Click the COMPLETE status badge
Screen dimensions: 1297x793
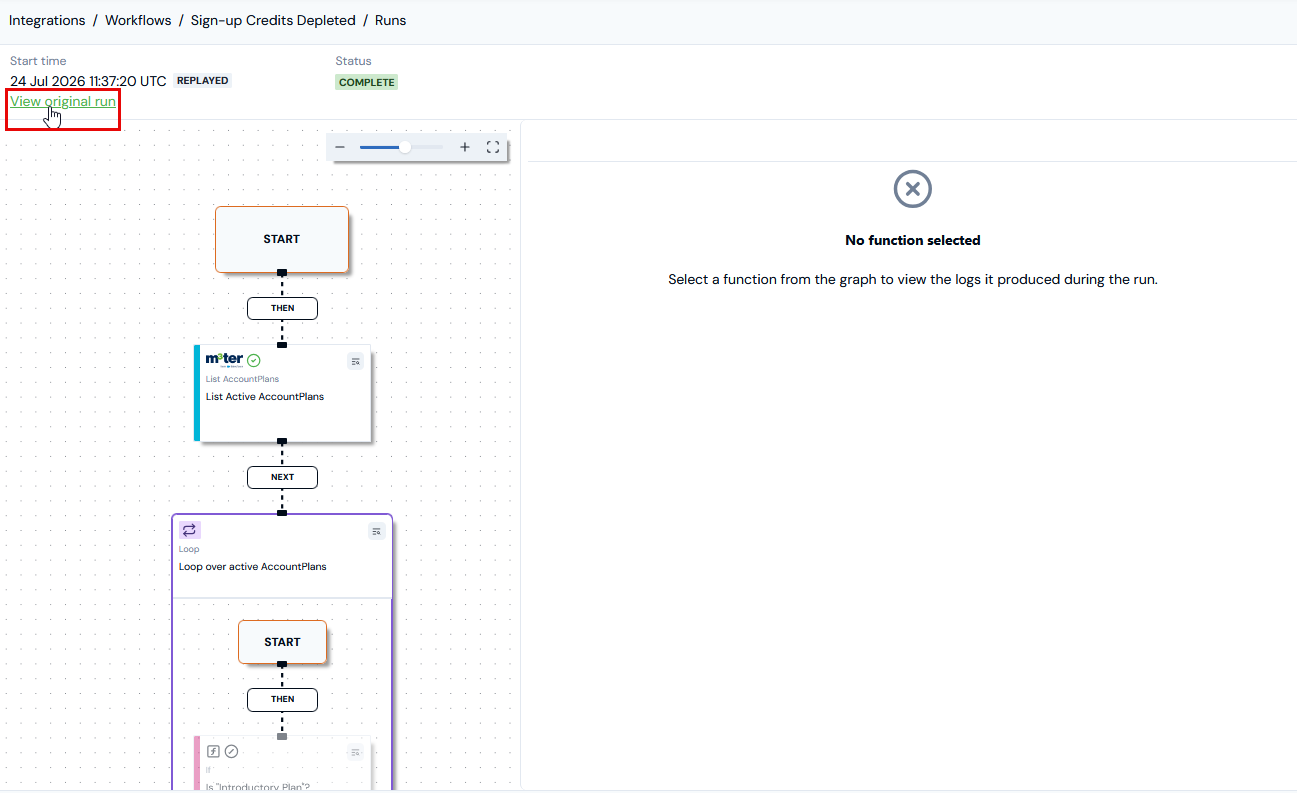(367, 82)
